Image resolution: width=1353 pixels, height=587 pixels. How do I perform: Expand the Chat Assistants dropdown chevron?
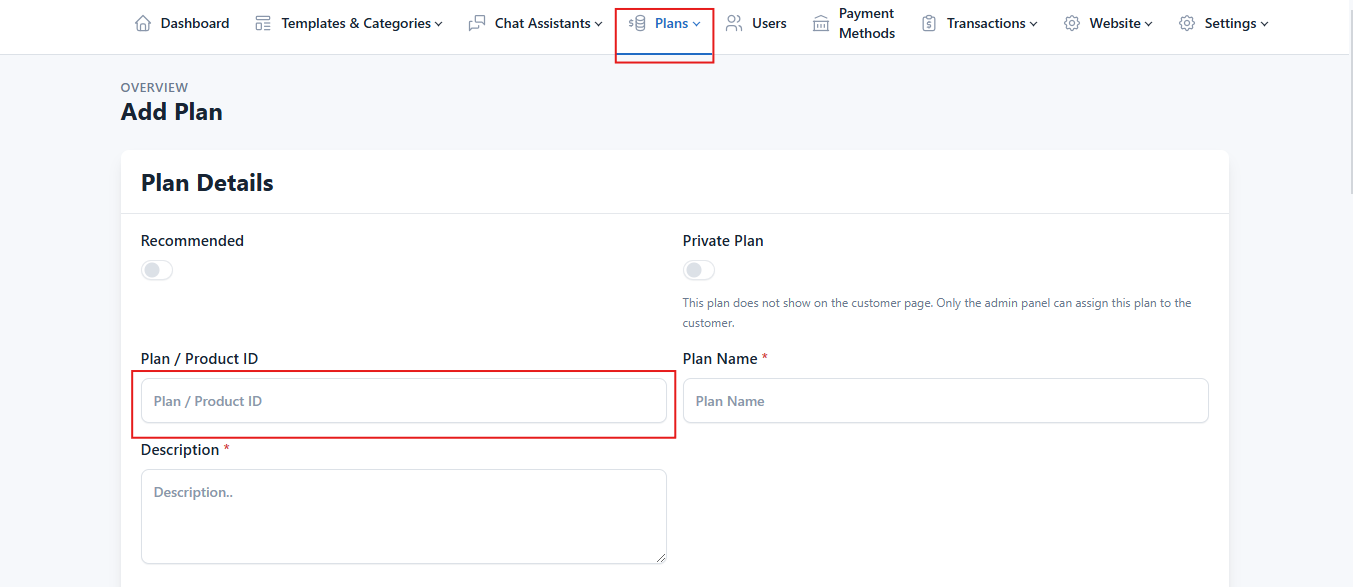tap(599, 24)
